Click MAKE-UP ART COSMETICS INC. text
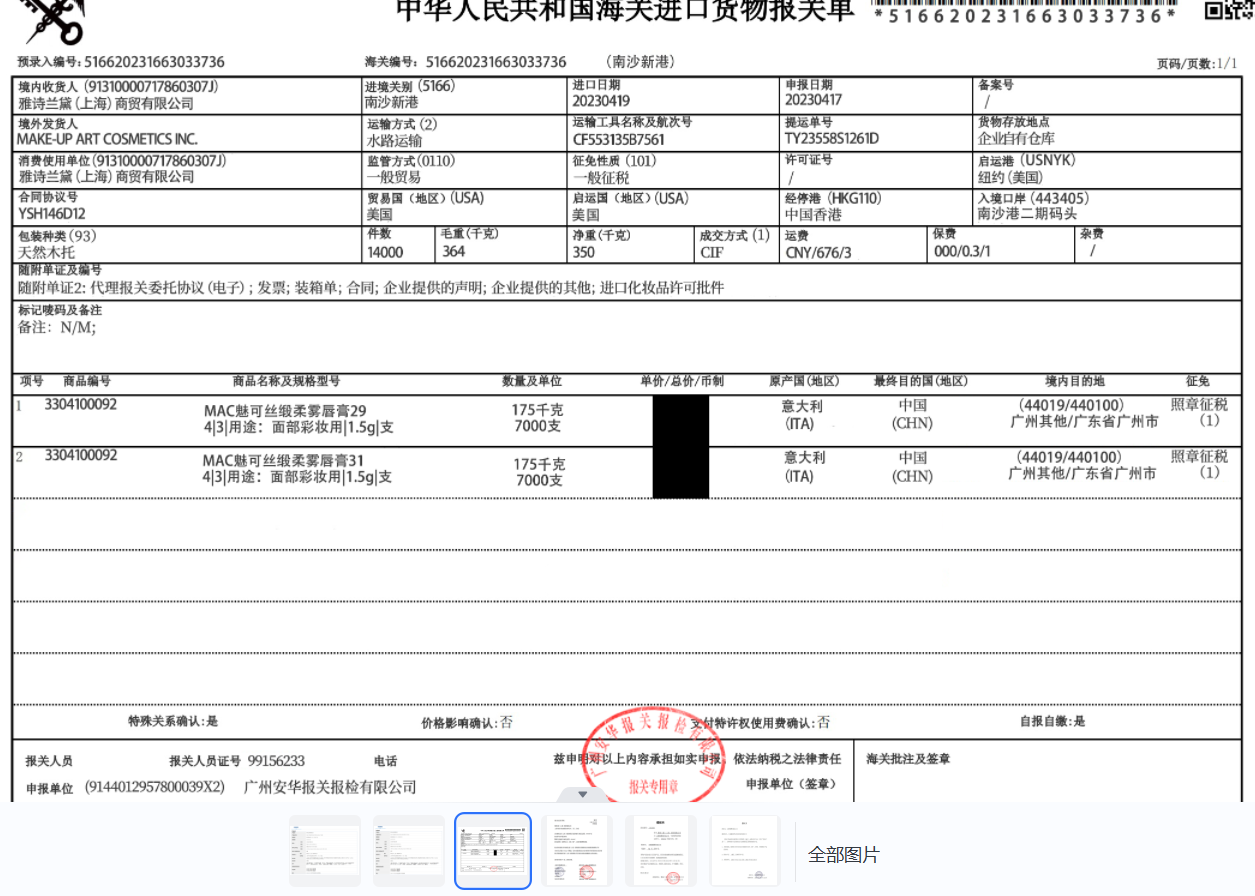The height and width of the screenshot is (896, 1255). pos(107,139)
